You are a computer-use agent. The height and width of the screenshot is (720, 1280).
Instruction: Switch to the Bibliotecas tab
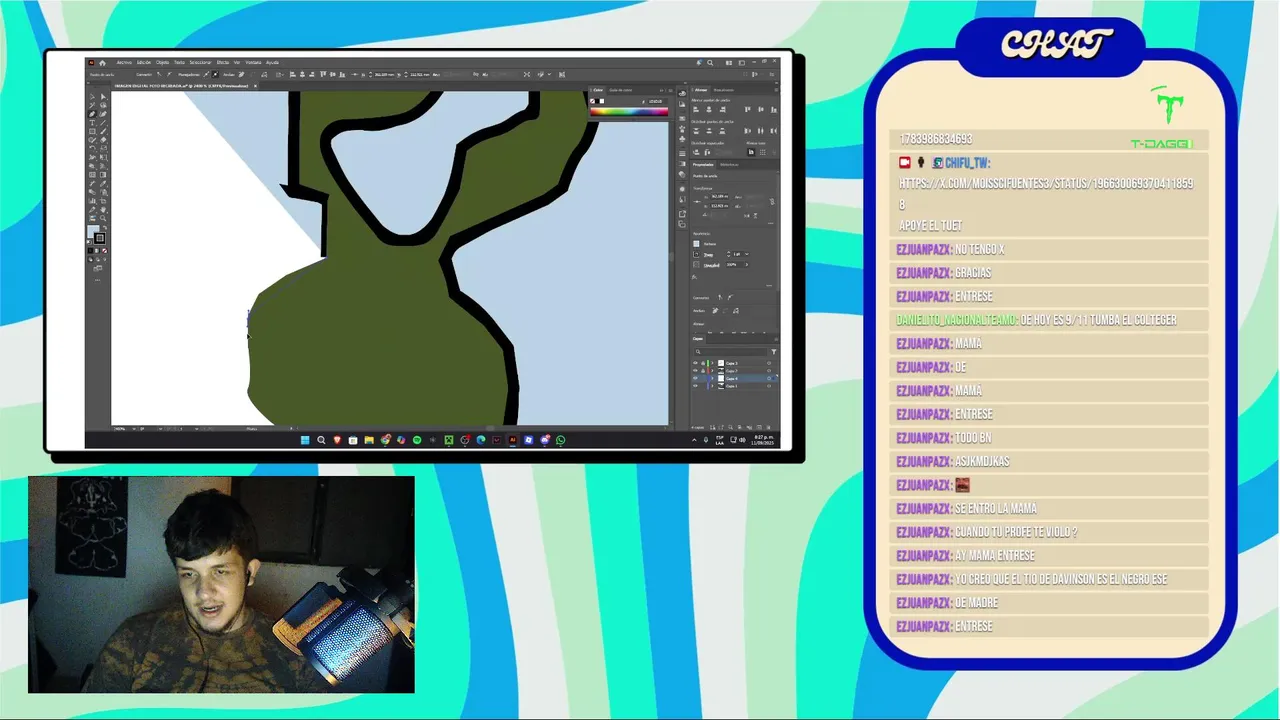728,164
